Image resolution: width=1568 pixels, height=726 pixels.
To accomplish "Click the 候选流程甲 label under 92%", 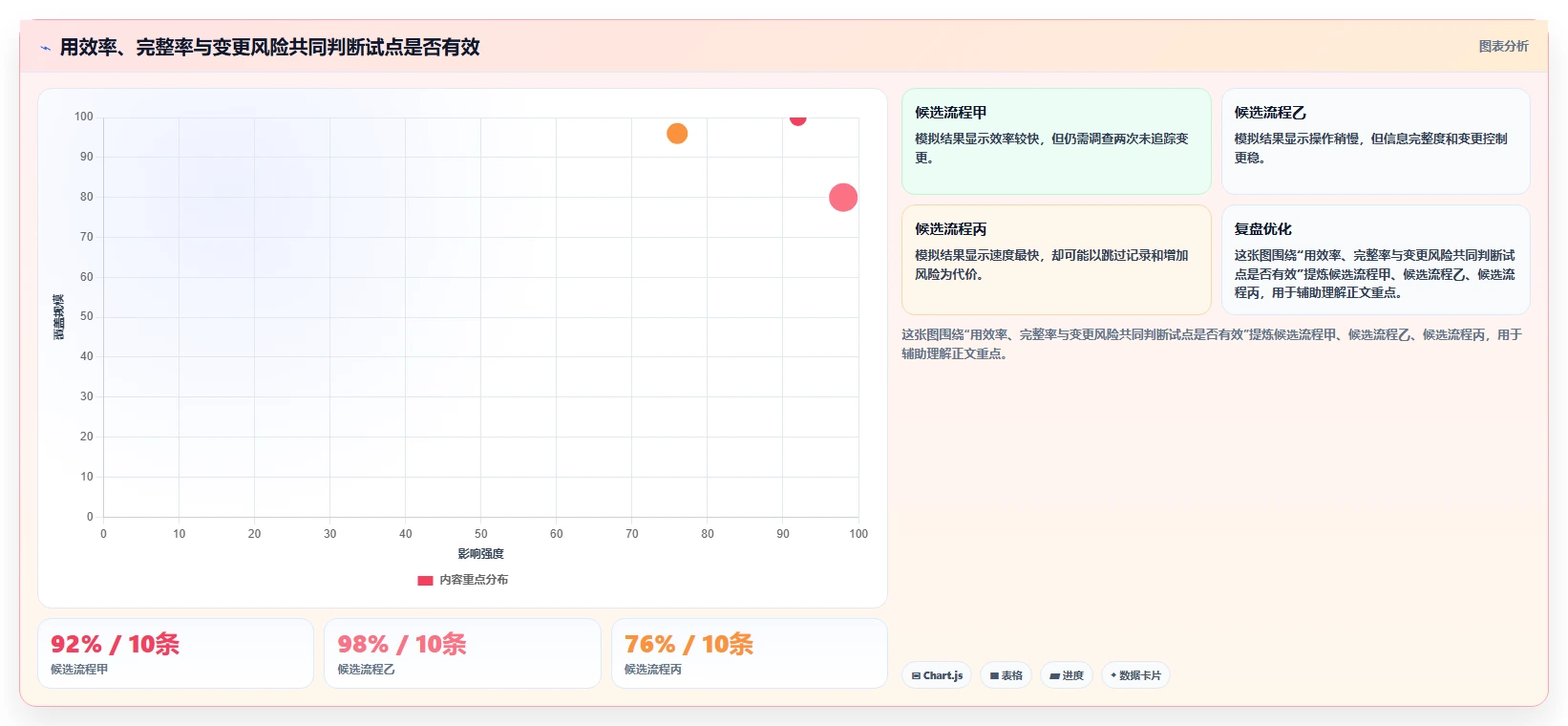I will [x=79, y=670].
